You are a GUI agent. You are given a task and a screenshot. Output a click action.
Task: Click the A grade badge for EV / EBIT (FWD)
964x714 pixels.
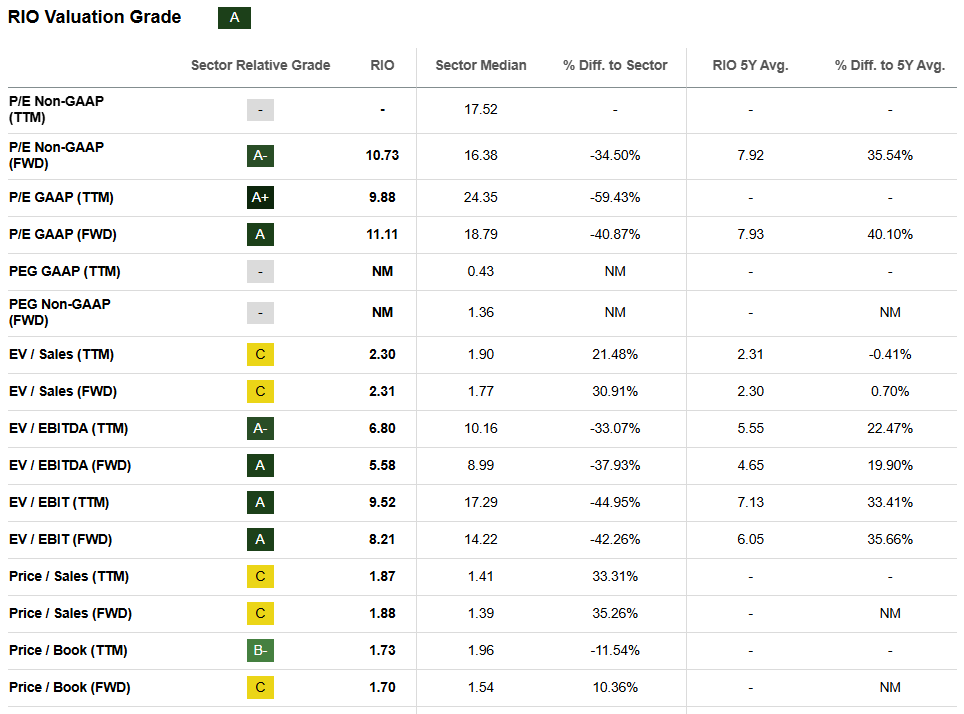[x=260, y=539]
